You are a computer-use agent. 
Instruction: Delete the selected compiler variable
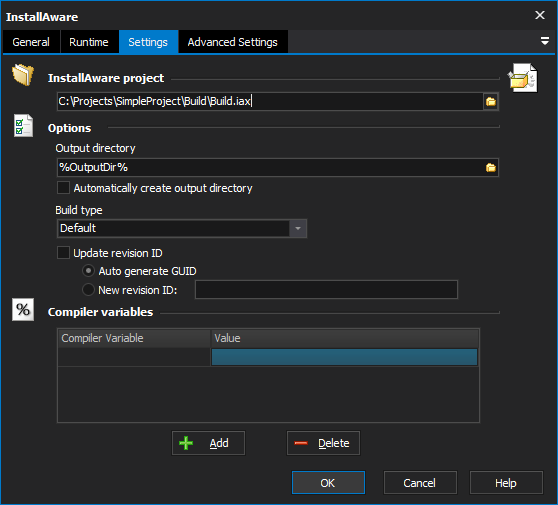[323, 443]
